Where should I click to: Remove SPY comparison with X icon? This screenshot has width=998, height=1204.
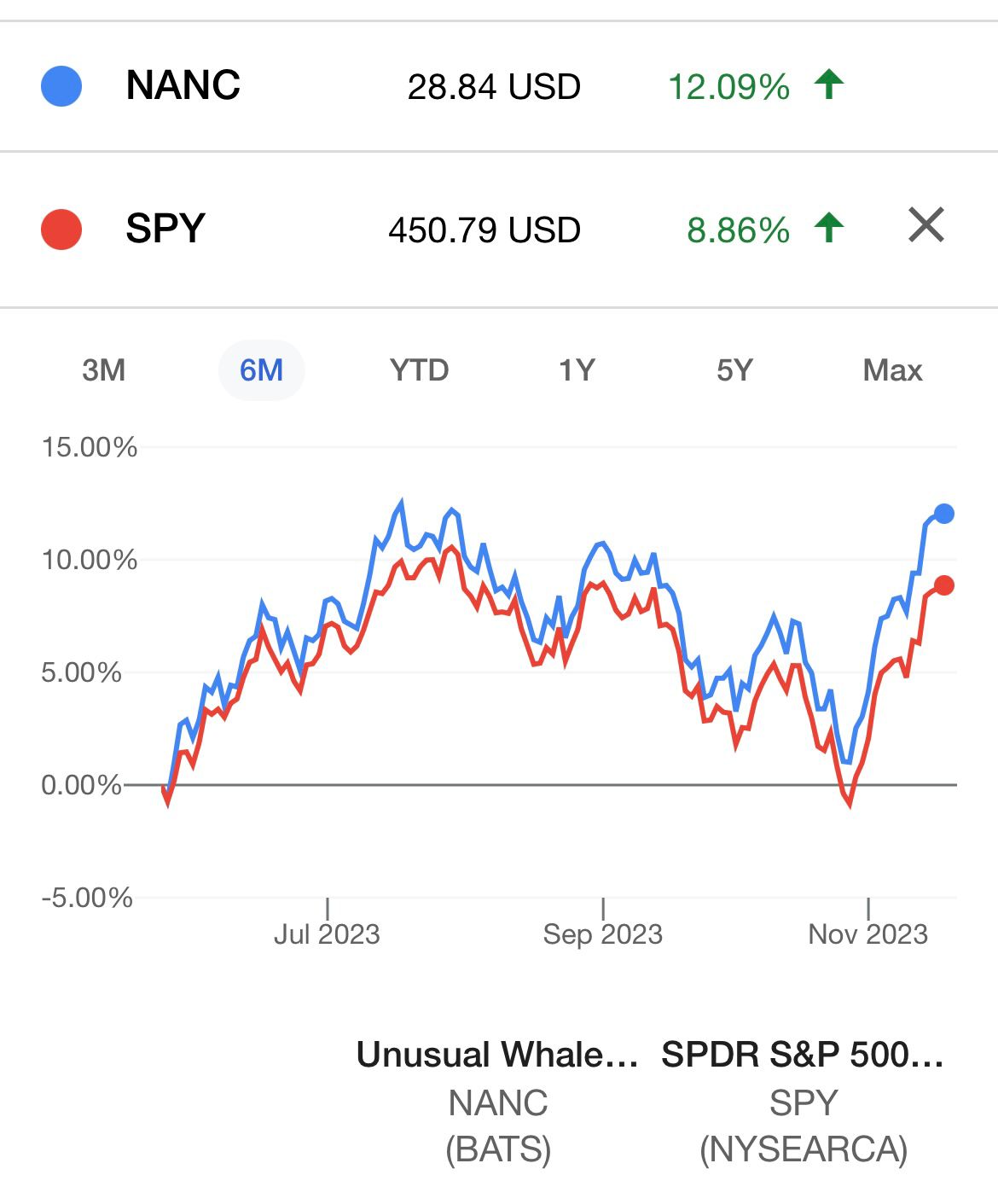(925, 226)
